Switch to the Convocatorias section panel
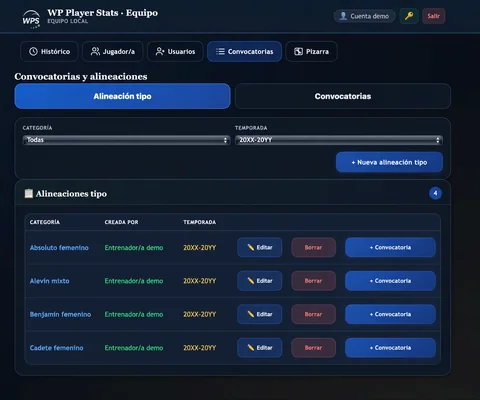The image size is (480, 400). point(343,96)
